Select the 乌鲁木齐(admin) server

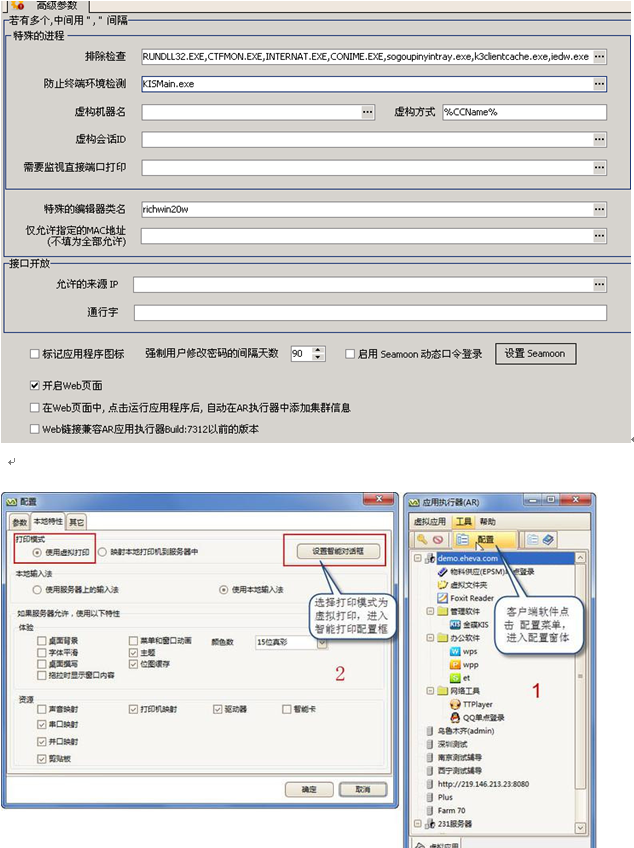tap(460, 731)
